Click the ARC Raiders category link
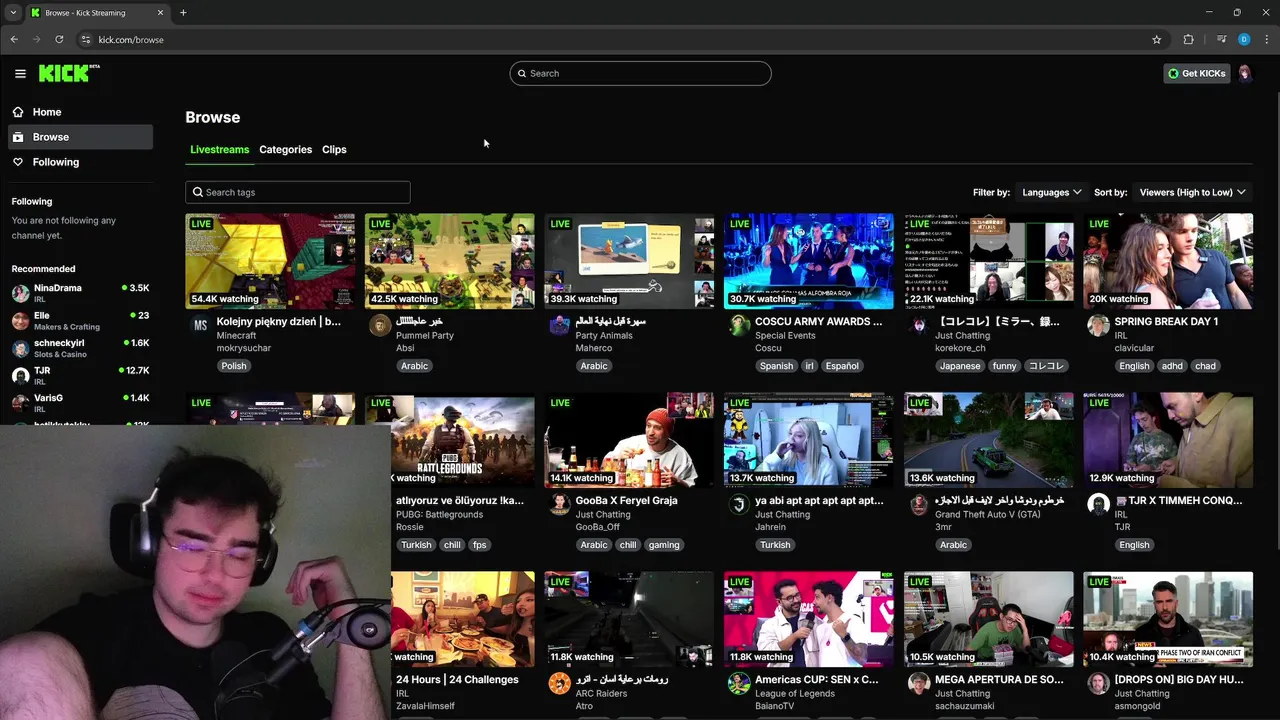The image size is (1280, 720). (599, 693)
